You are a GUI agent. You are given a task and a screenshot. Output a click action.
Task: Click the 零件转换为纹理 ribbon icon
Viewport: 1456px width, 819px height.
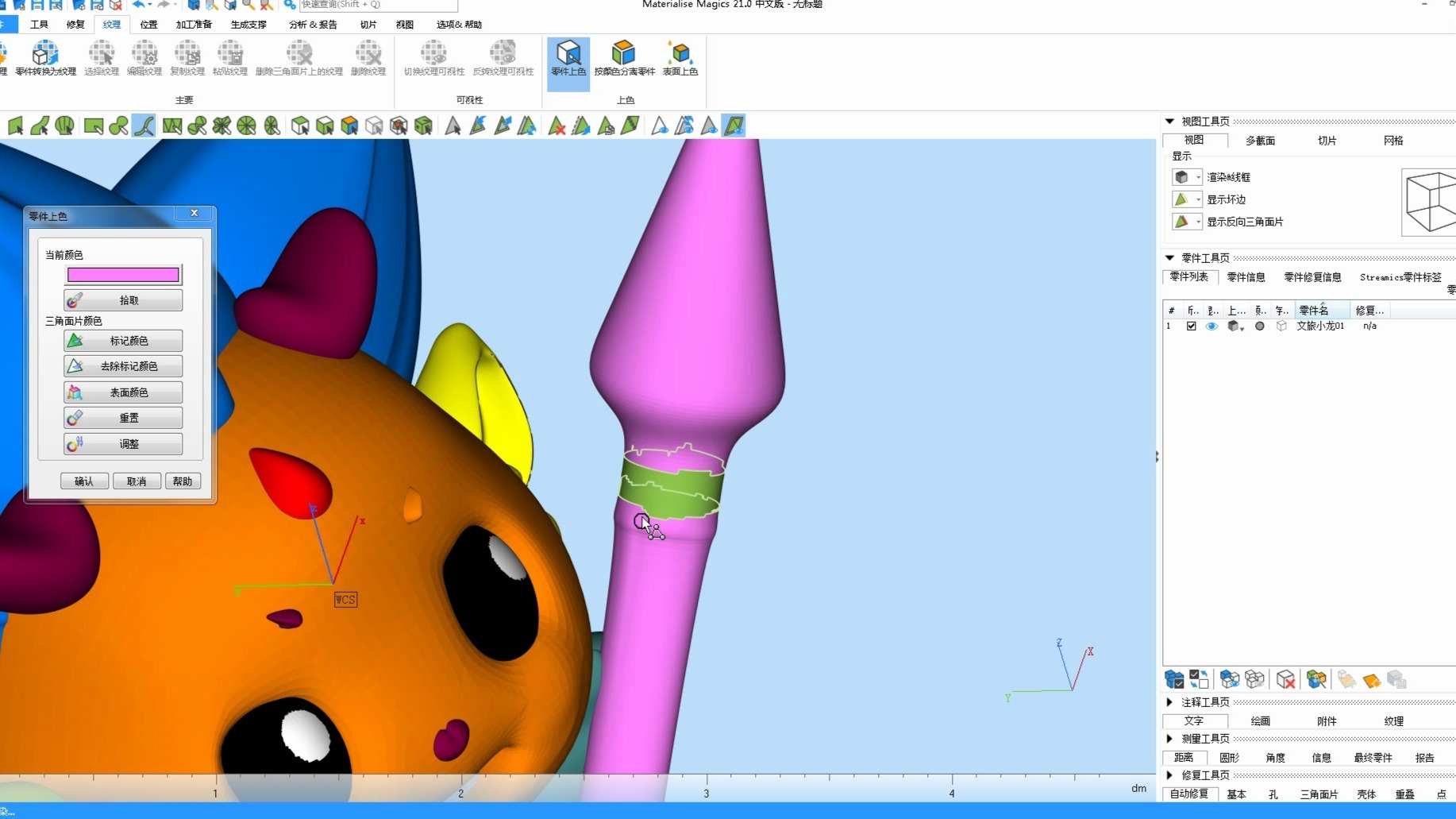coord(45,59)
